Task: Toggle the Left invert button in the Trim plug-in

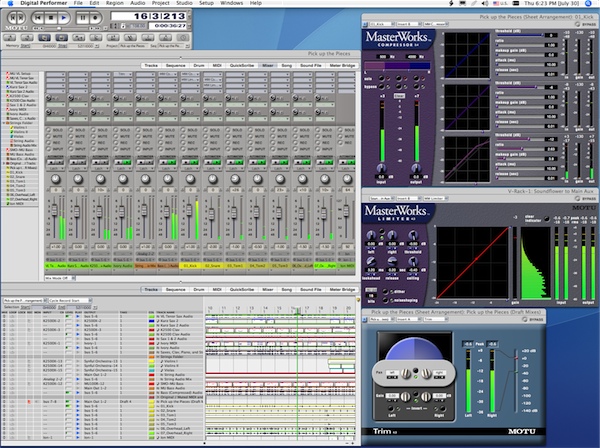Action: 392,409
